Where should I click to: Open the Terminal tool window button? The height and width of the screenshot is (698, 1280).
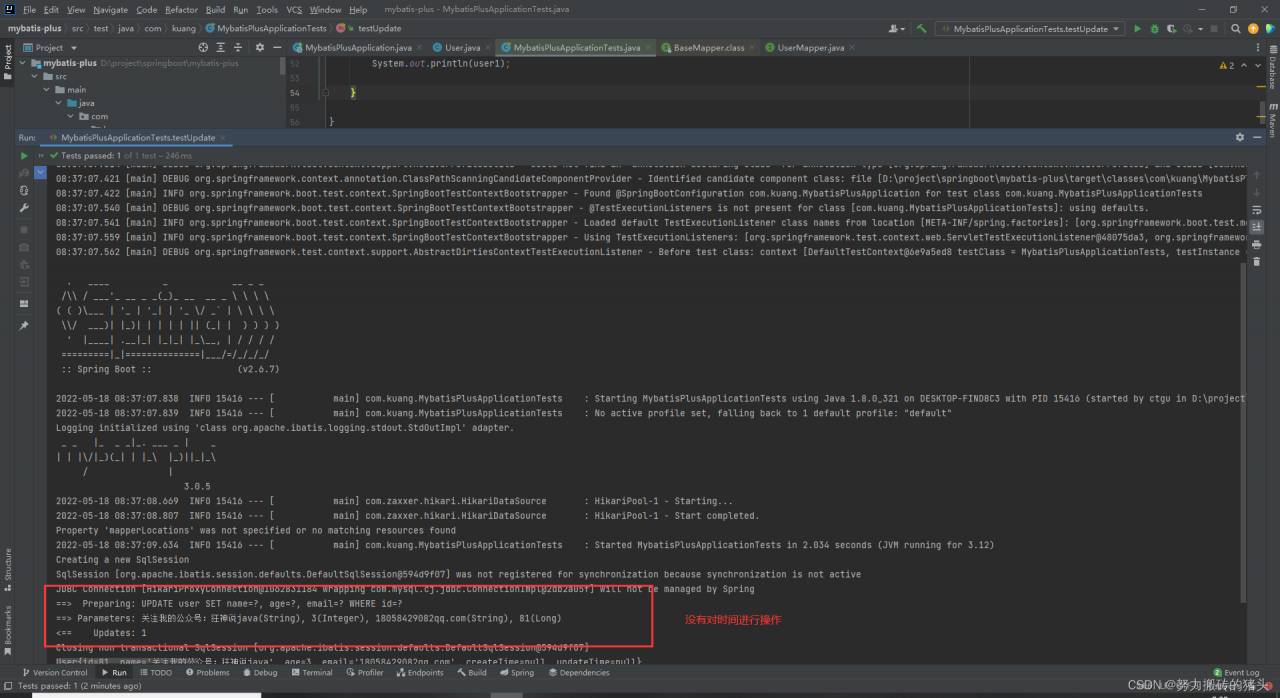click(x=312, y=673)
